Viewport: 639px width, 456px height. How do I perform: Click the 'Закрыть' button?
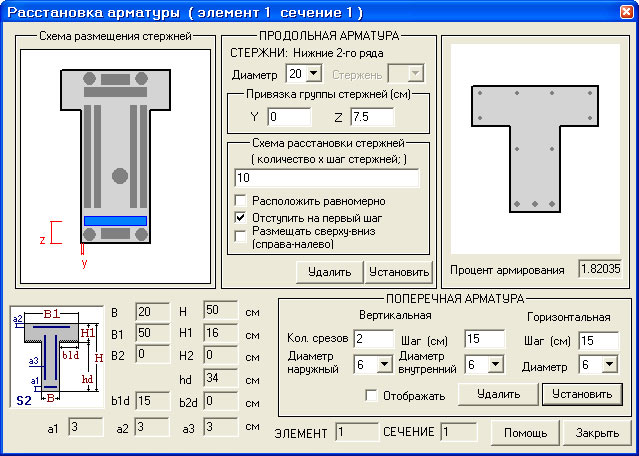[596, 433]
